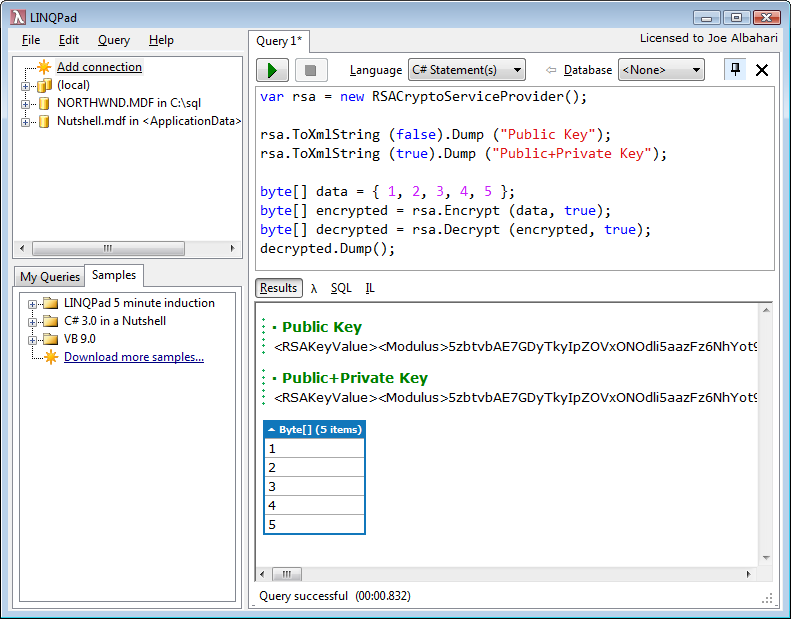Expand C# 3.0 in a Nutshell samples
Viewport: 791px width, 619px height.
pos(32,322)
